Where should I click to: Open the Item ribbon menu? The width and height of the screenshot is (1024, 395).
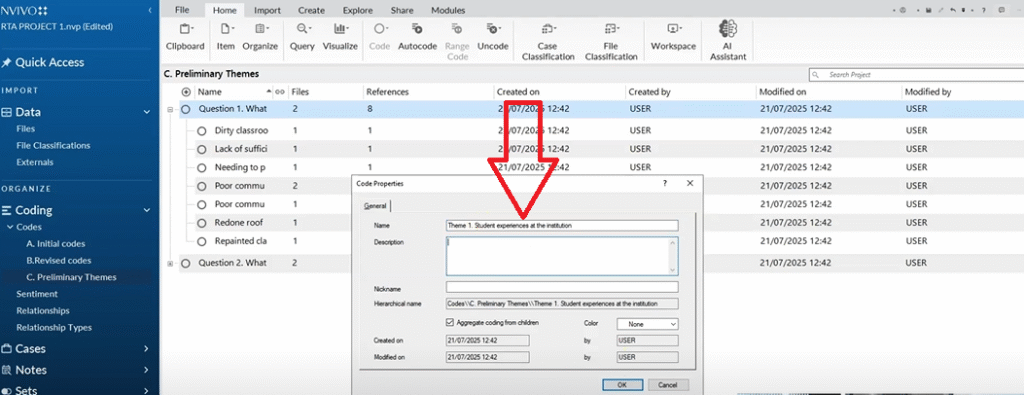point(225,37)
